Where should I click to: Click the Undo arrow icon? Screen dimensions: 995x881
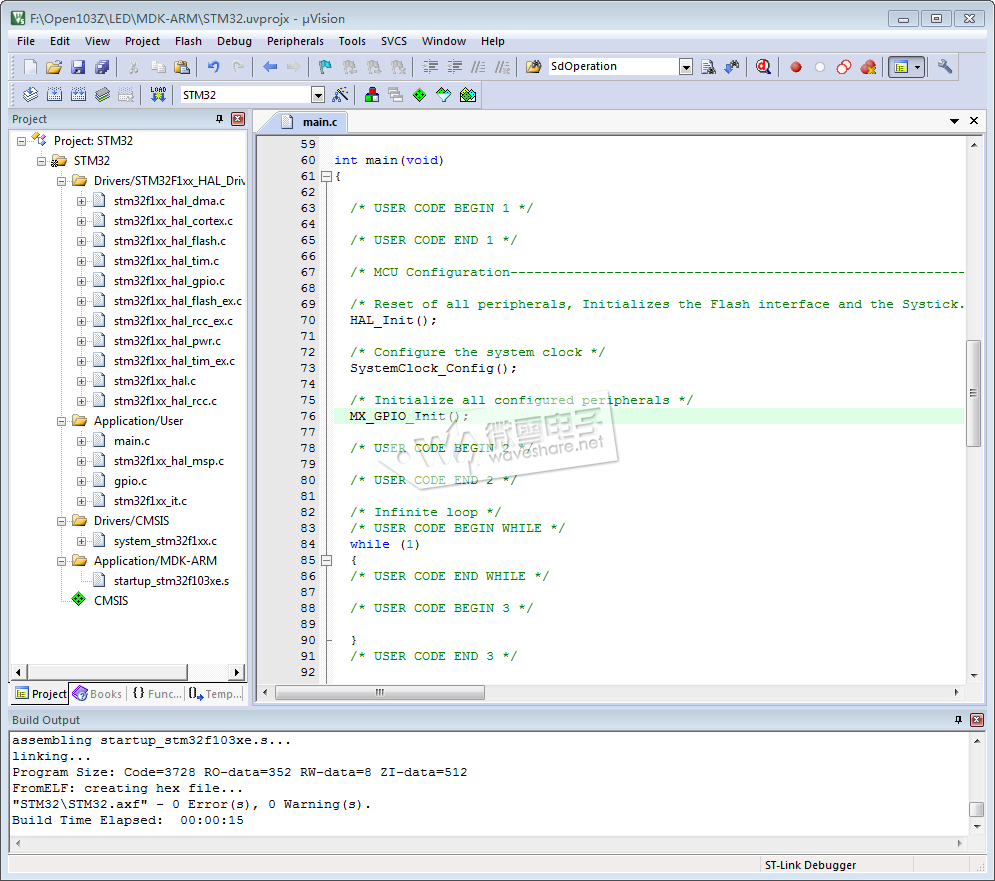pyautogui.click(x=213, y=67)
